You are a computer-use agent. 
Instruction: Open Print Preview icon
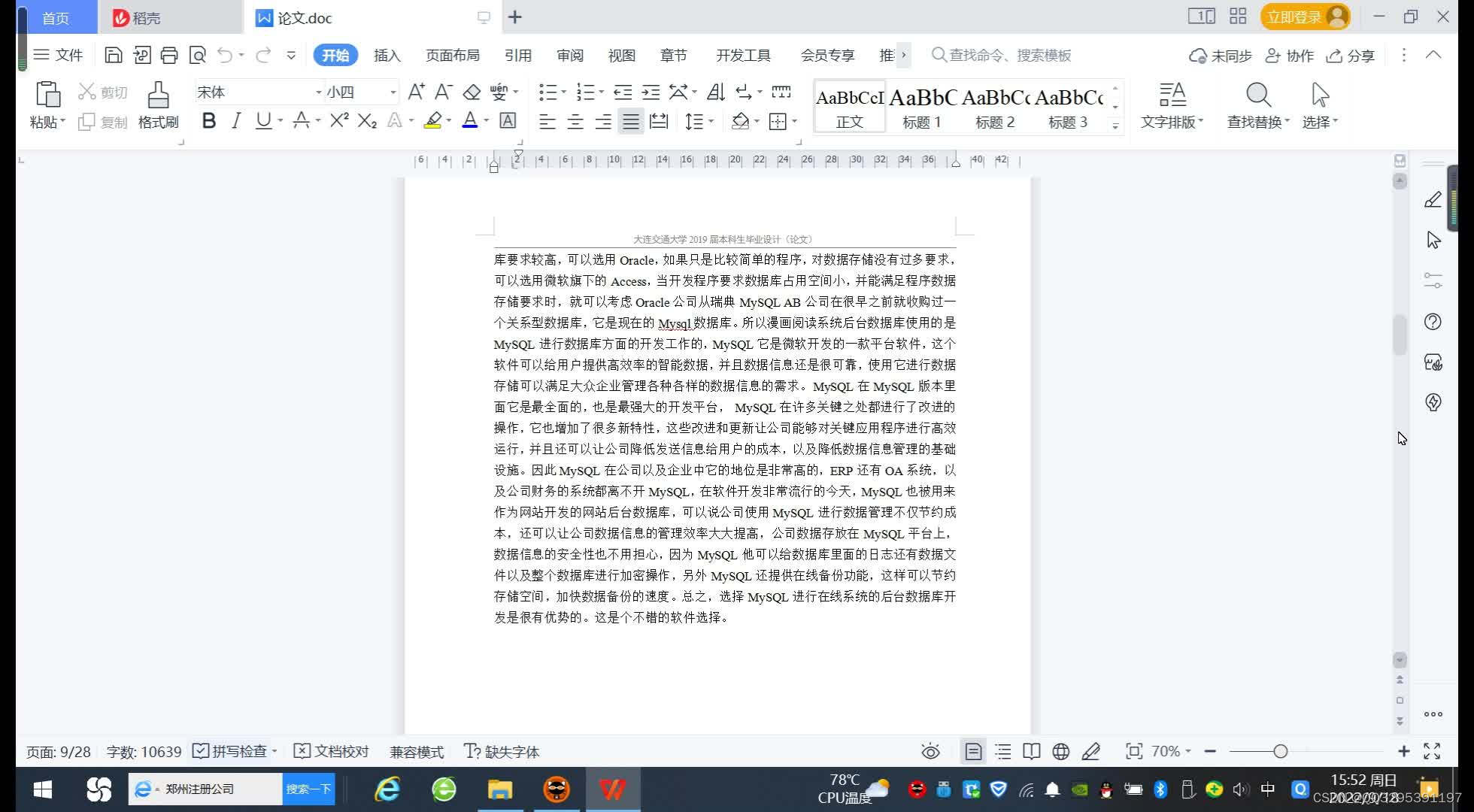pos(197,55)
